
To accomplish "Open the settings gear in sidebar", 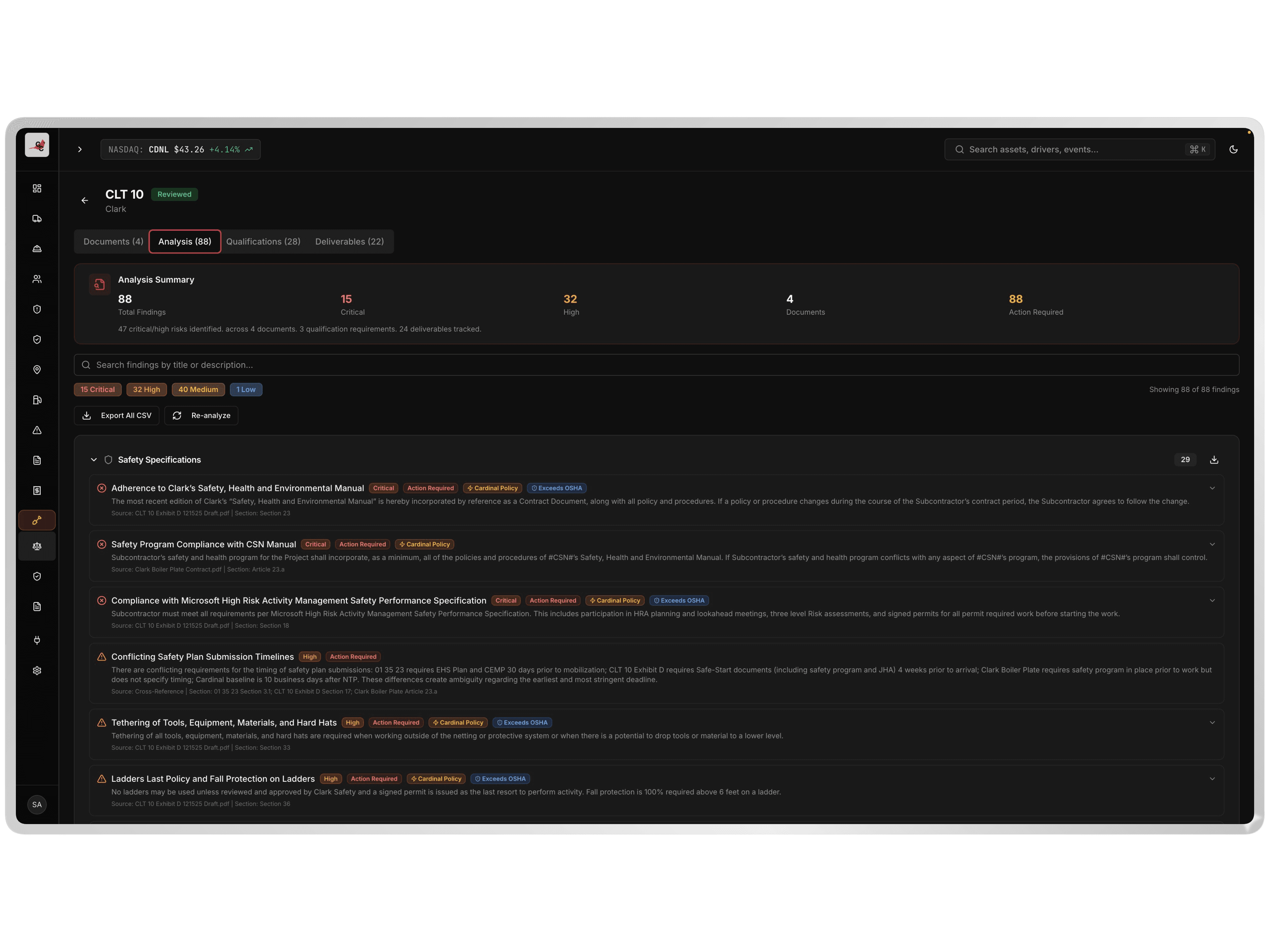I will 37,671.
